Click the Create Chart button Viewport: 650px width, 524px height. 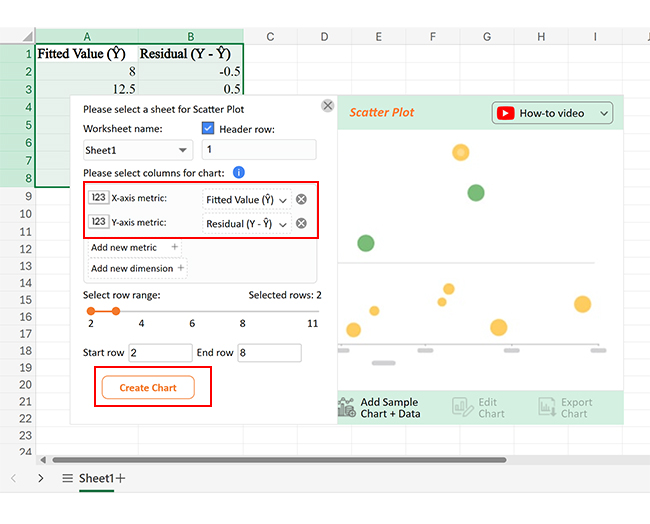coord(148,388)
